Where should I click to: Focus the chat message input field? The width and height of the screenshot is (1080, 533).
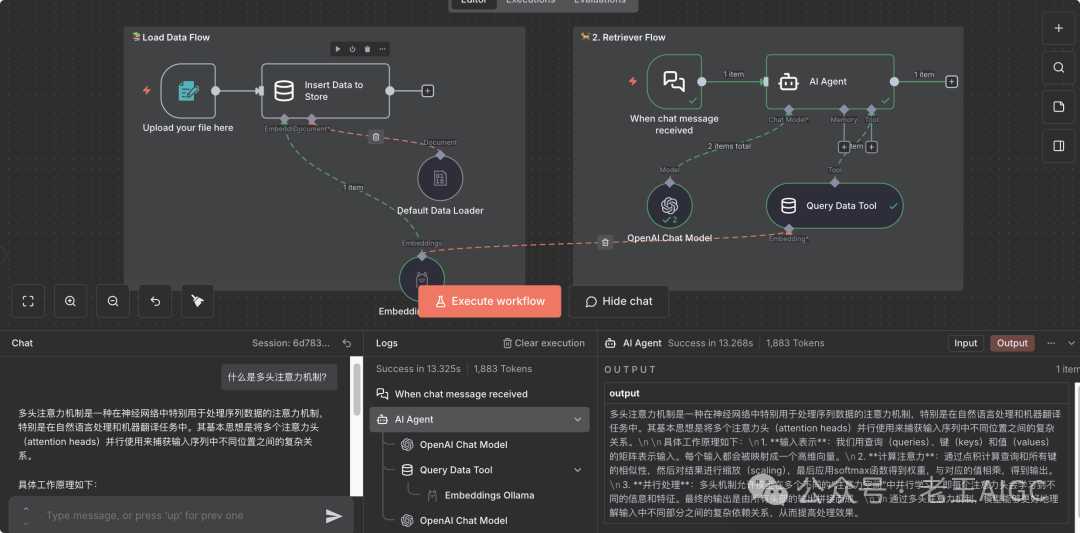[x=180, y=516]
